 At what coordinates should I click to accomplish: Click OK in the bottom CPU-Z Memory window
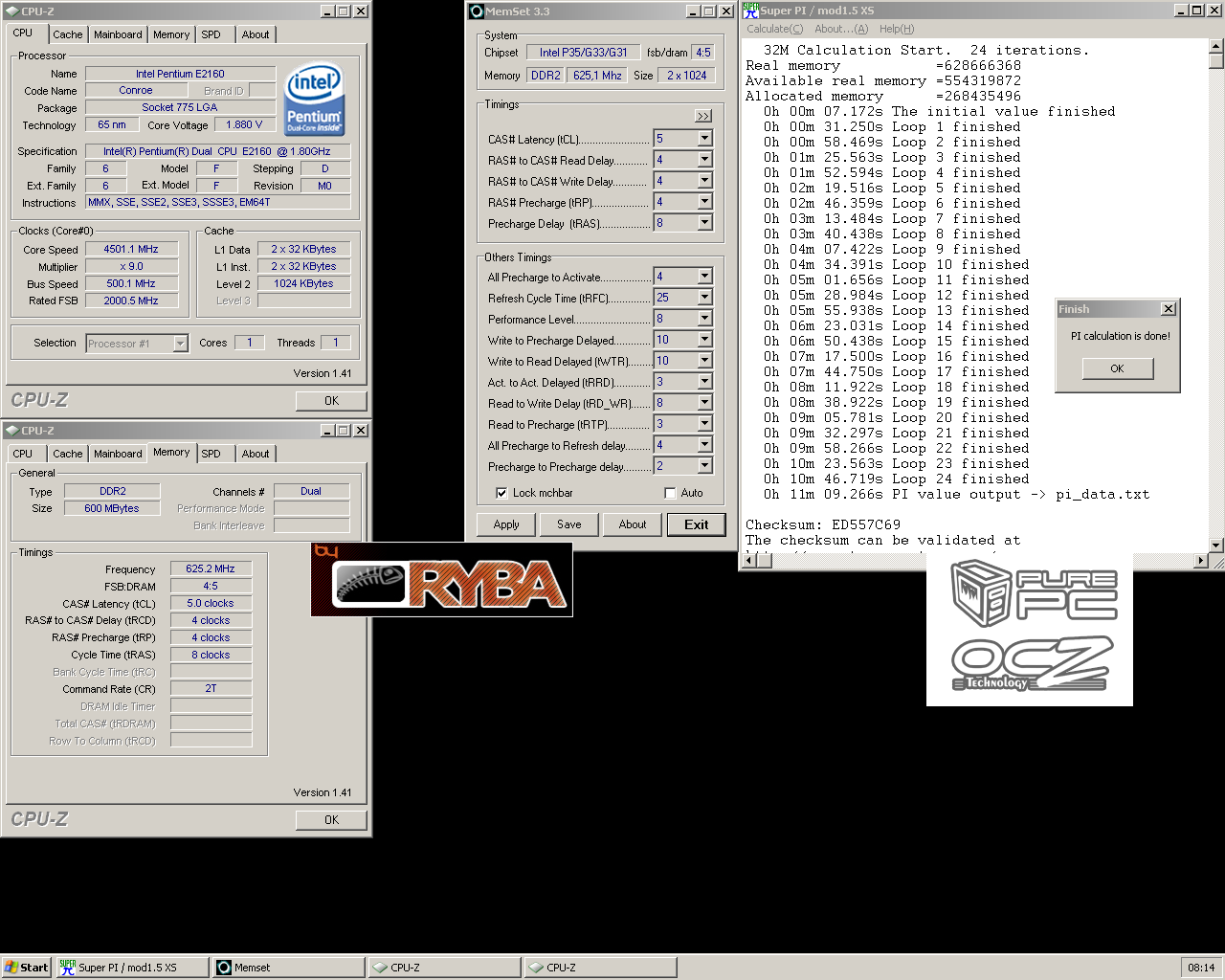tap(331, 820)
